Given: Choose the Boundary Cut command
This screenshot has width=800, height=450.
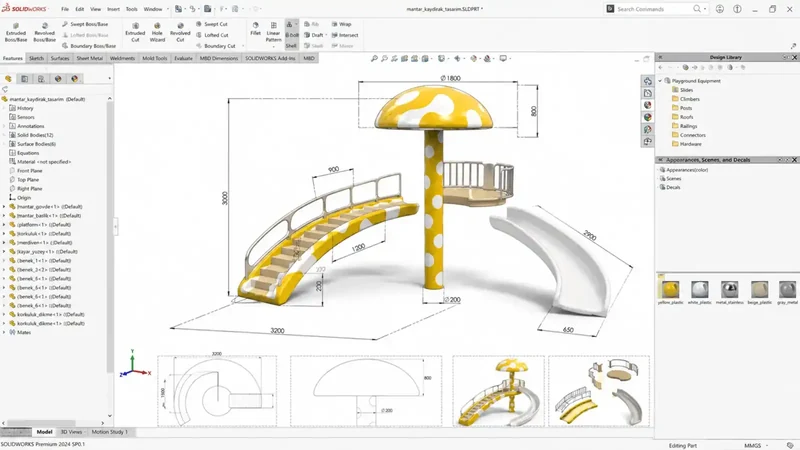Looking at the screenshot, I should 215,46.
